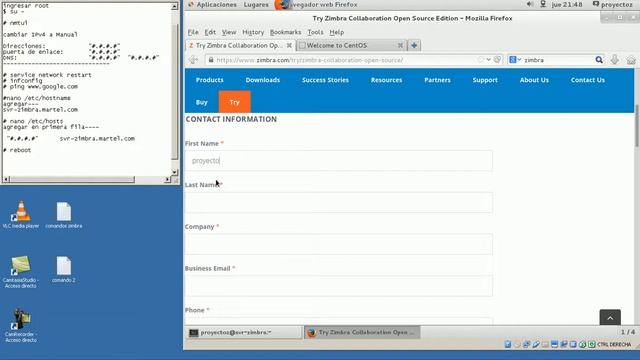Viewport: 640px width, 360px height.
Task: Open Resources navigation link
Action: click(x=386, y=80)
